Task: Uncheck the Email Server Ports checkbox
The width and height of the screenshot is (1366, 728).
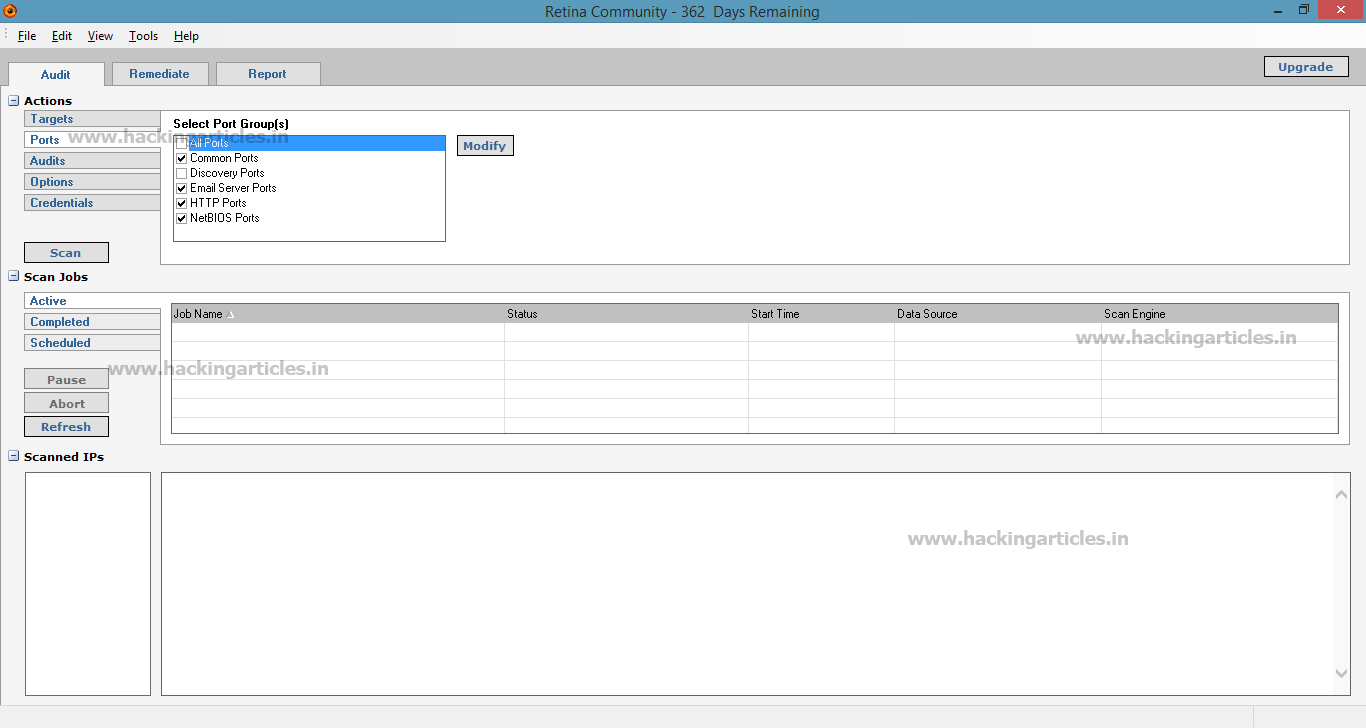Action: click(x=182, y=188)
